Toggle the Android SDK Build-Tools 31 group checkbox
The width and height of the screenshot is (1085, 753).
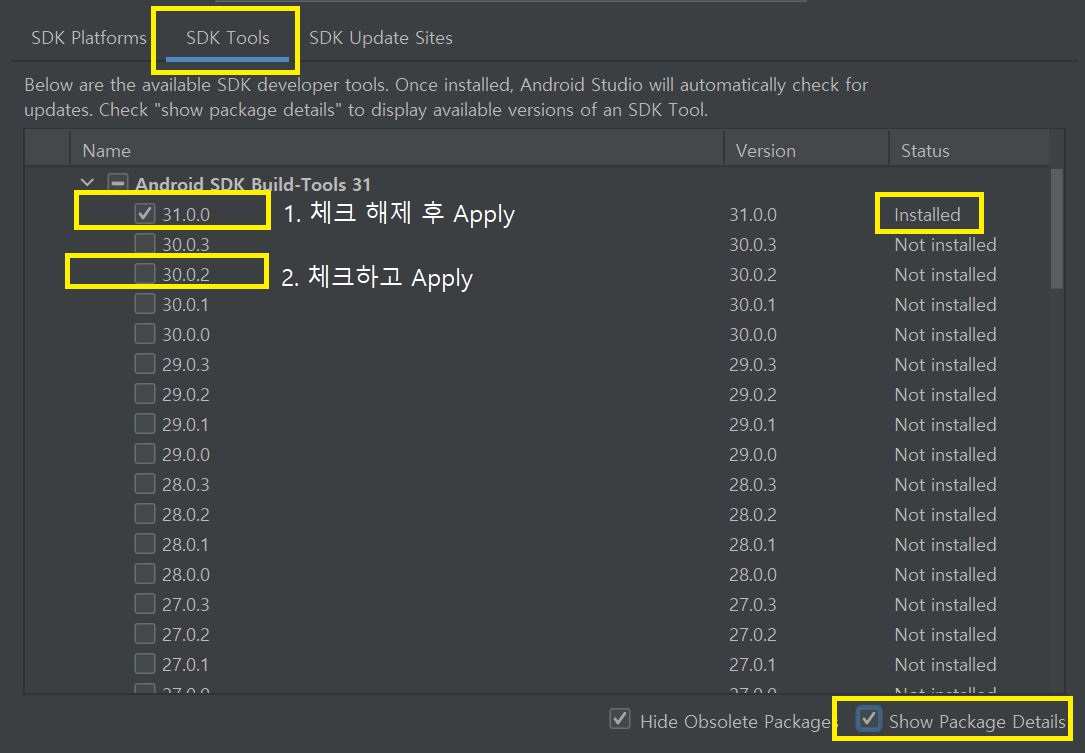(x=118, y=183)
